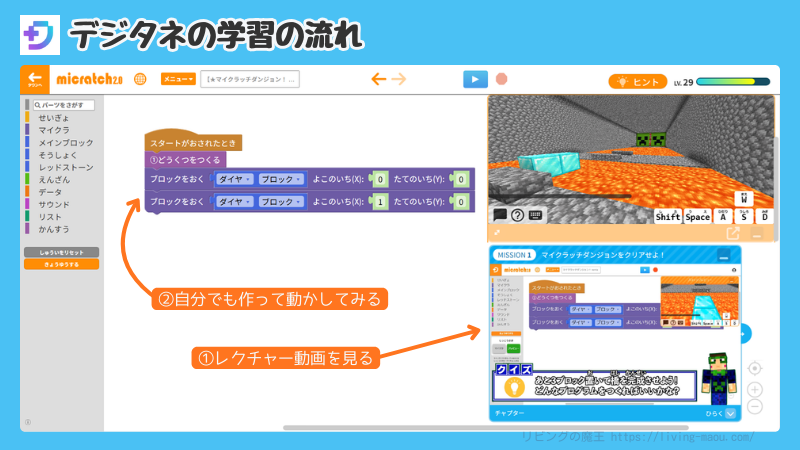Click the orange きょうゆうする button
This screenshot has height=450, width=800.
[x=61, y=265]
